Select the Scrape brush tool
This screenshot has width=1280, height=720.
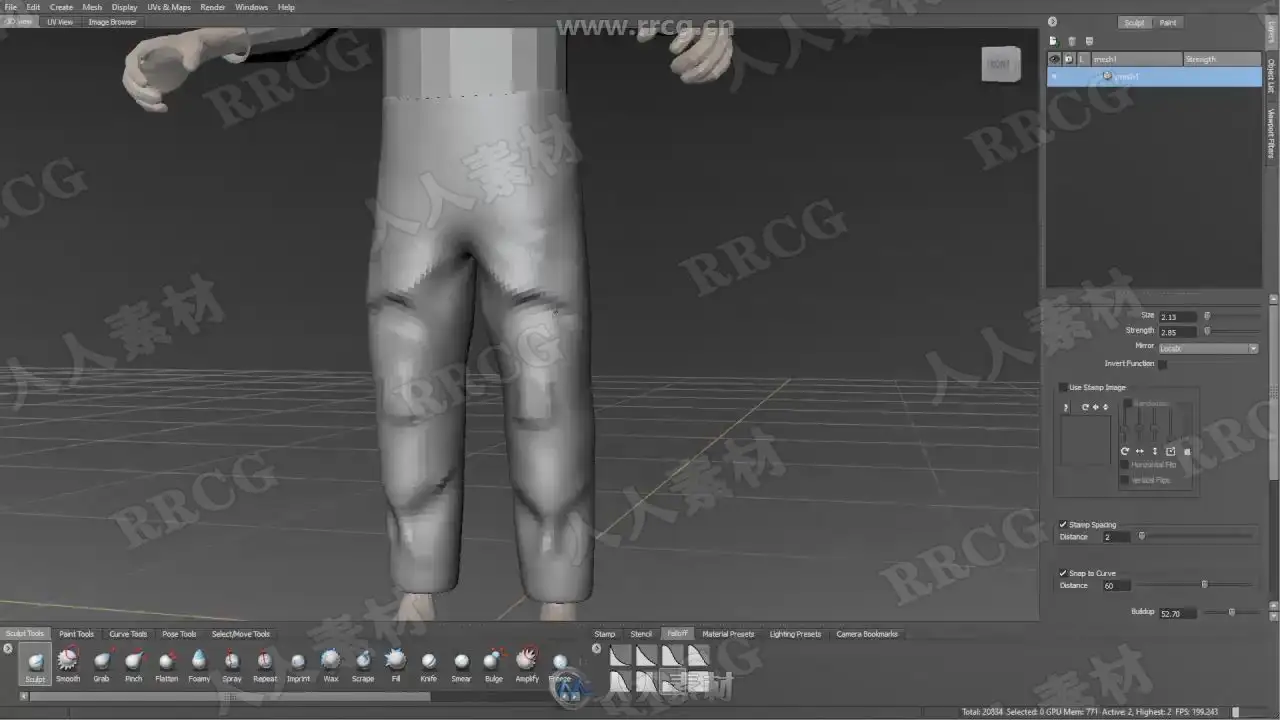tap(363, 664)
